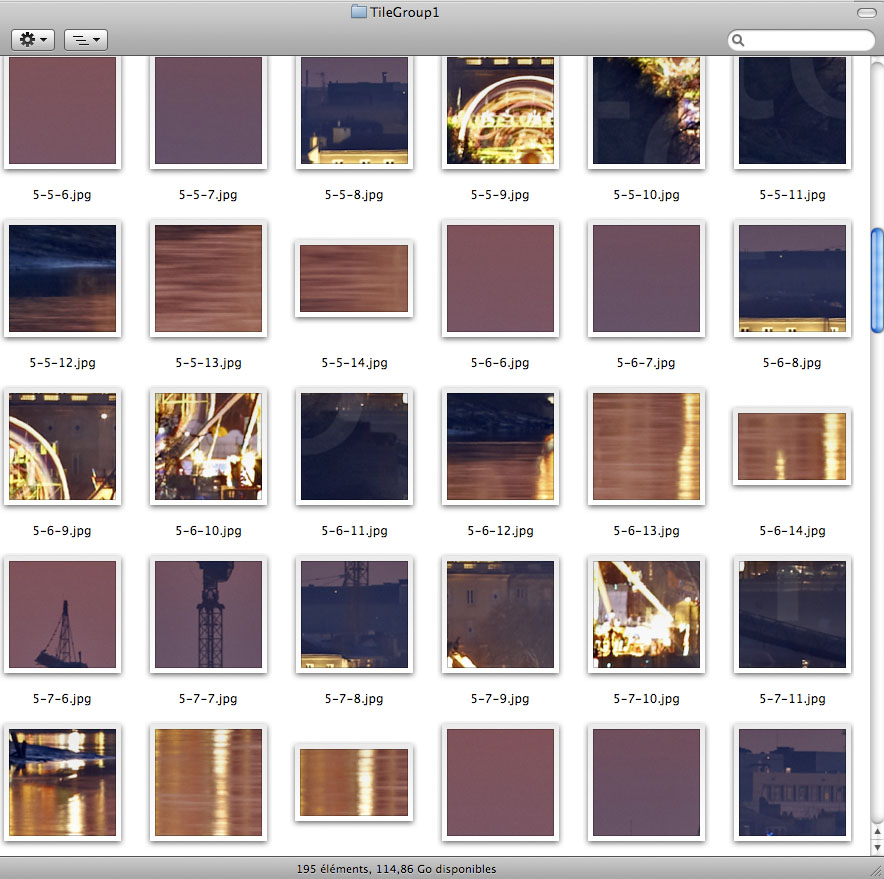This screenshot has width=884, height=879.
Task: Click file name 5-6-12.jpg
Action: coord(501,531)
